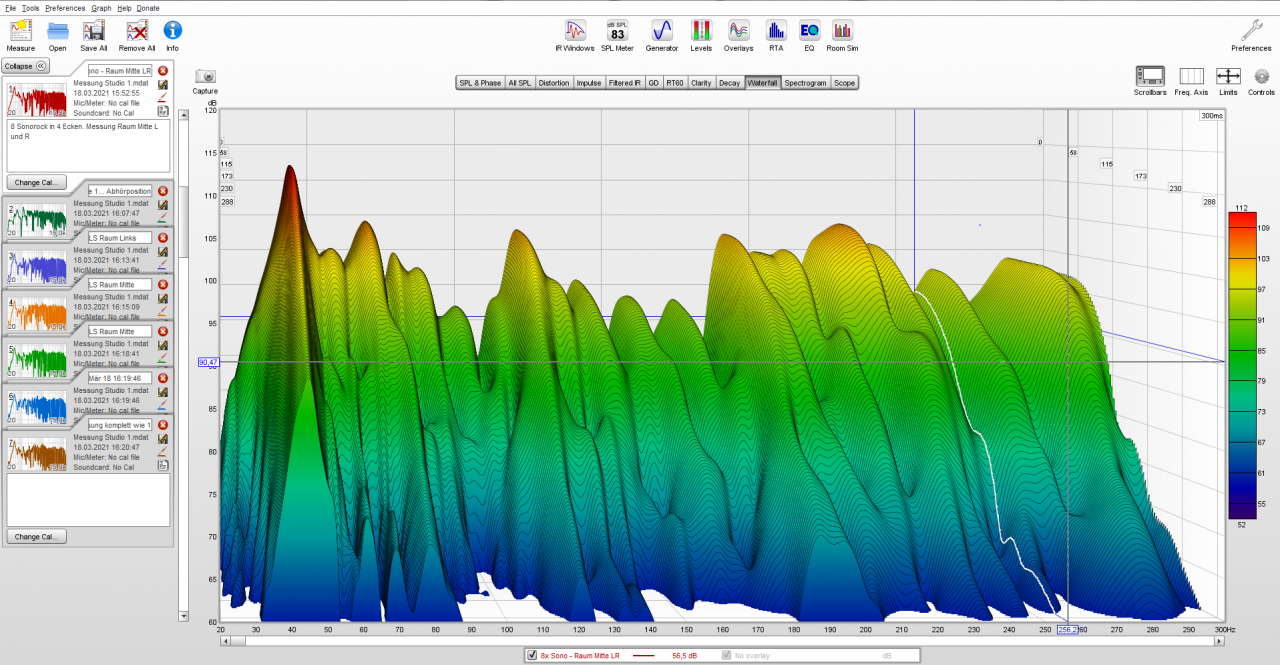Click the 300ms time span label

[x=1212, y=116]
